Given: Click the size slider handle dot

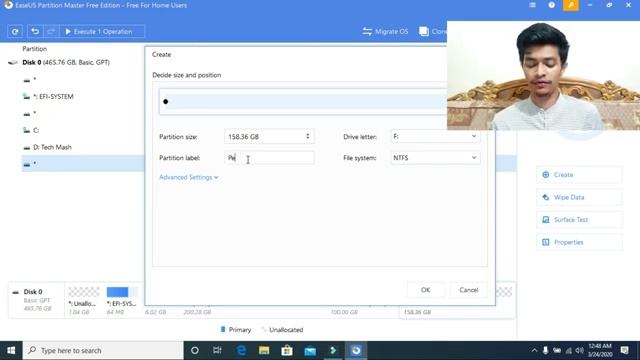Looking at the screenshot, I should 166,102.
